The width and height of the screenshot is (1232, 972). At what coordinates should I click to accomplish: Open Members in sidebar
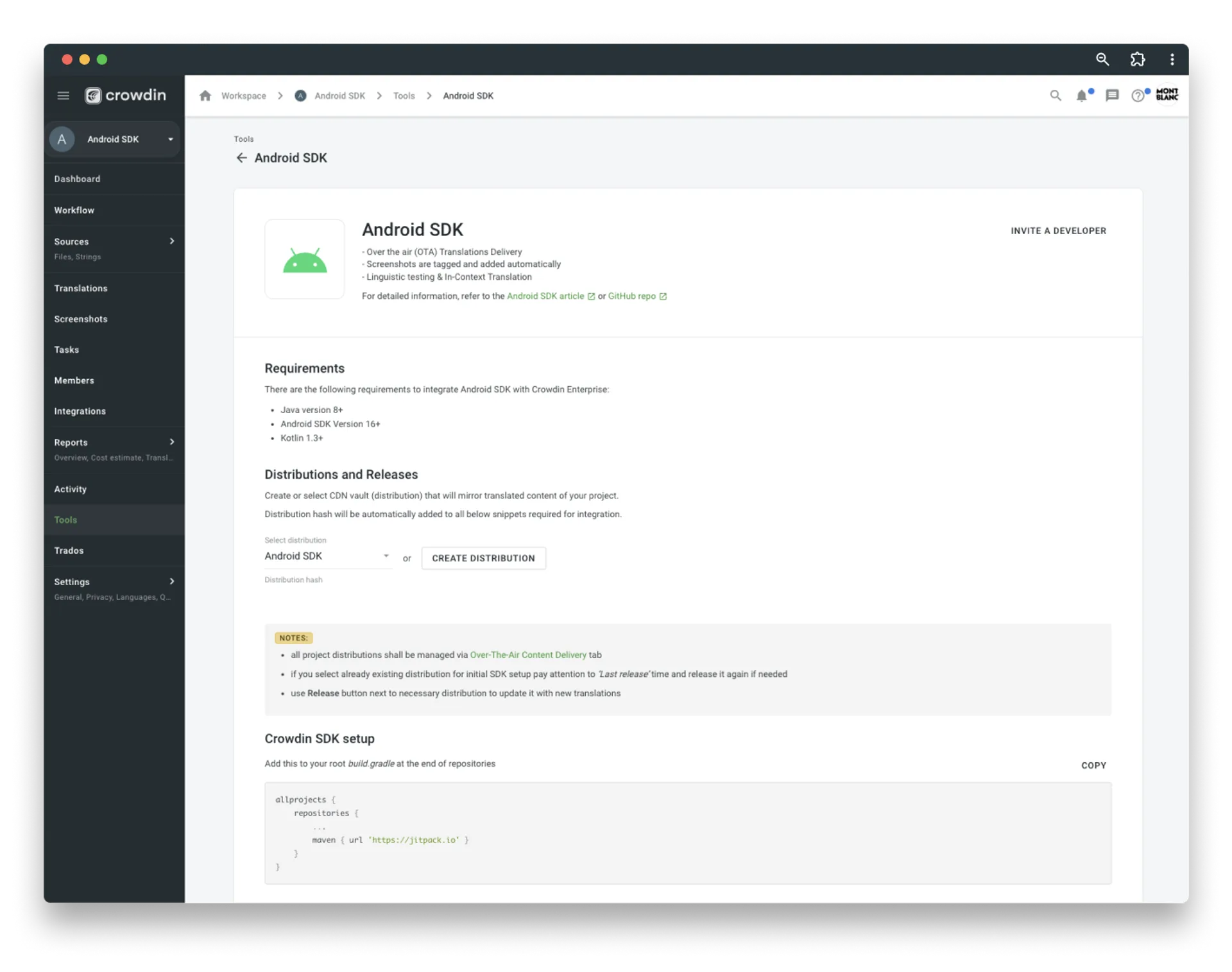tap(114, 380)
